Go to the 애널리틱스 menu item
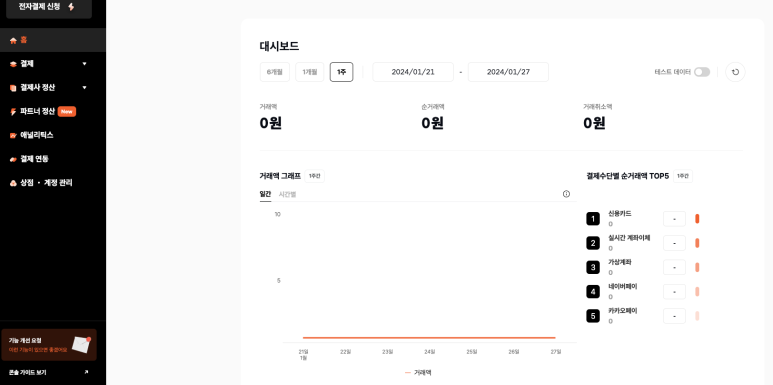 pos(53,136)
